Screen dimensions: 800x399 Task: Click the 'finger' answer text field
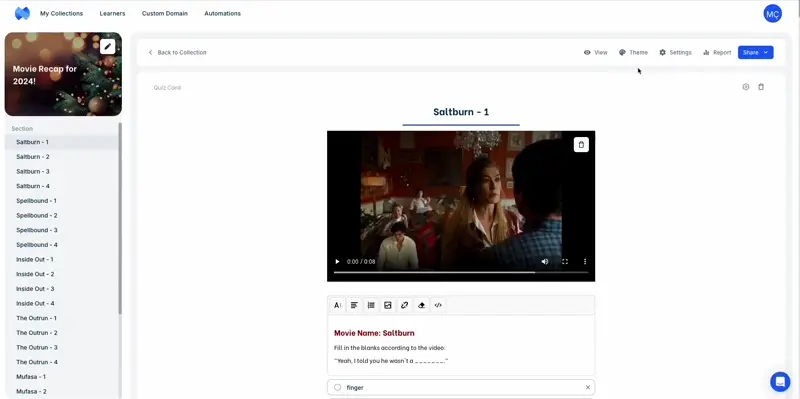tap(461, 387)
